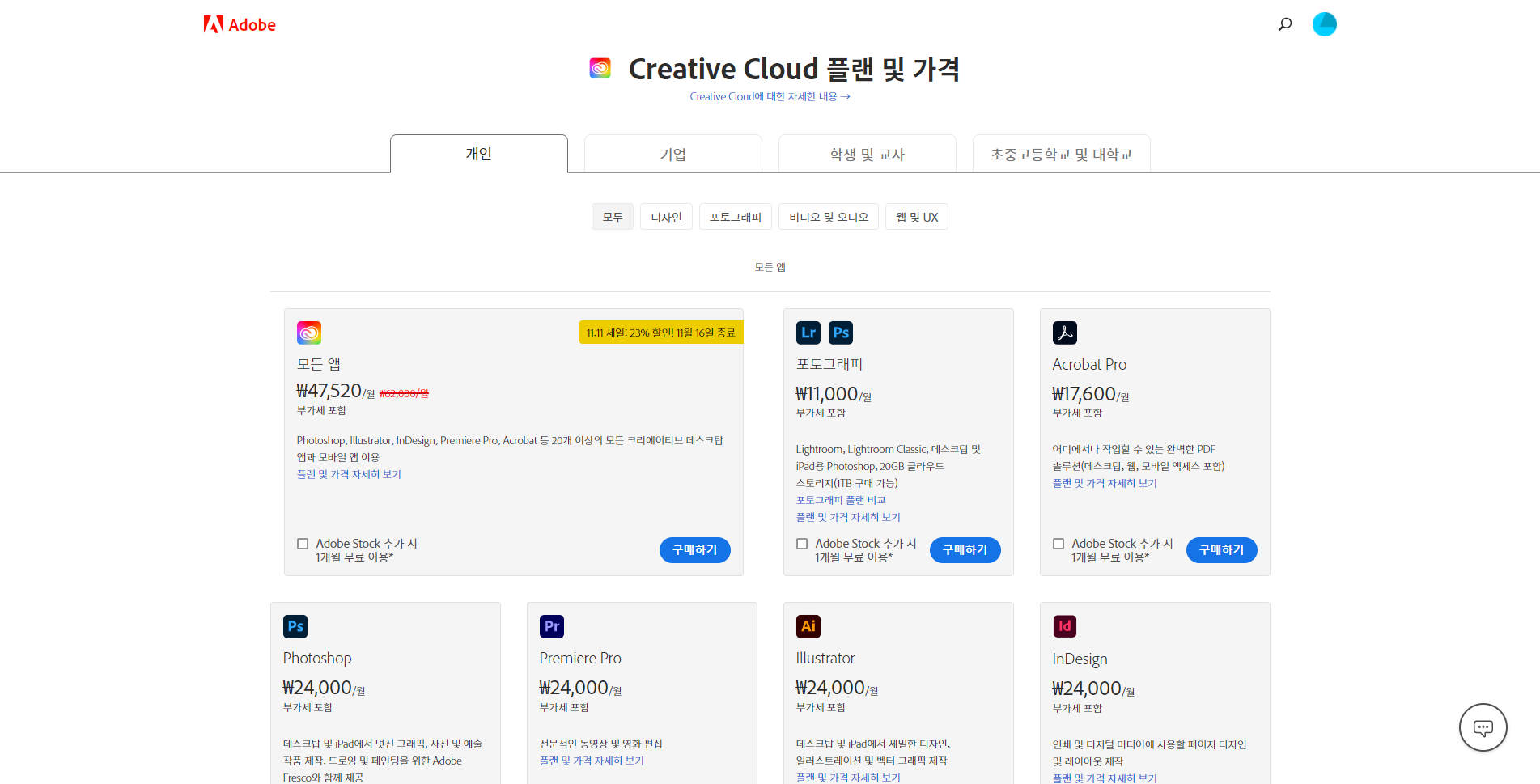Select the 포토그래피 filter
Screen dimensions: 1540x784
coord(736,217)
